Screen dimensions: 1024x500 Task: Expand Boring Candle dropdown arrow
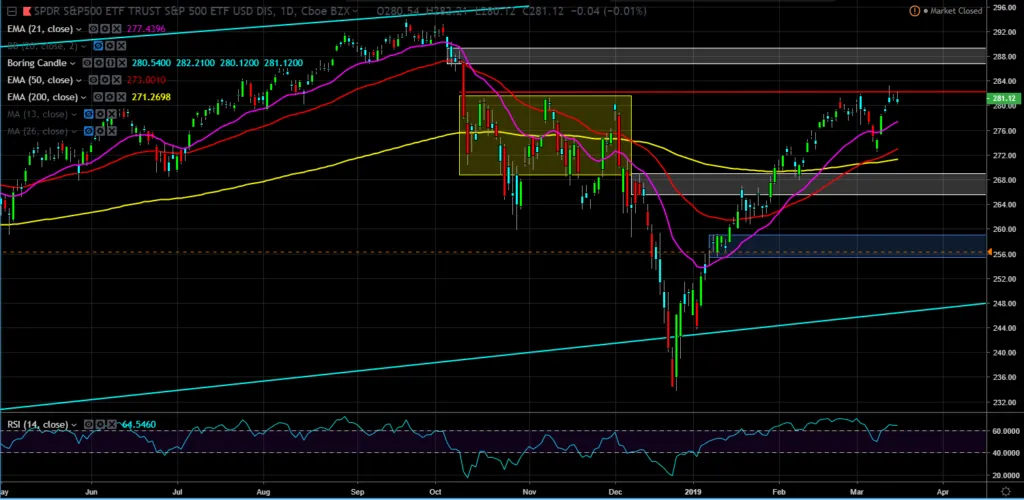(72, 63)
